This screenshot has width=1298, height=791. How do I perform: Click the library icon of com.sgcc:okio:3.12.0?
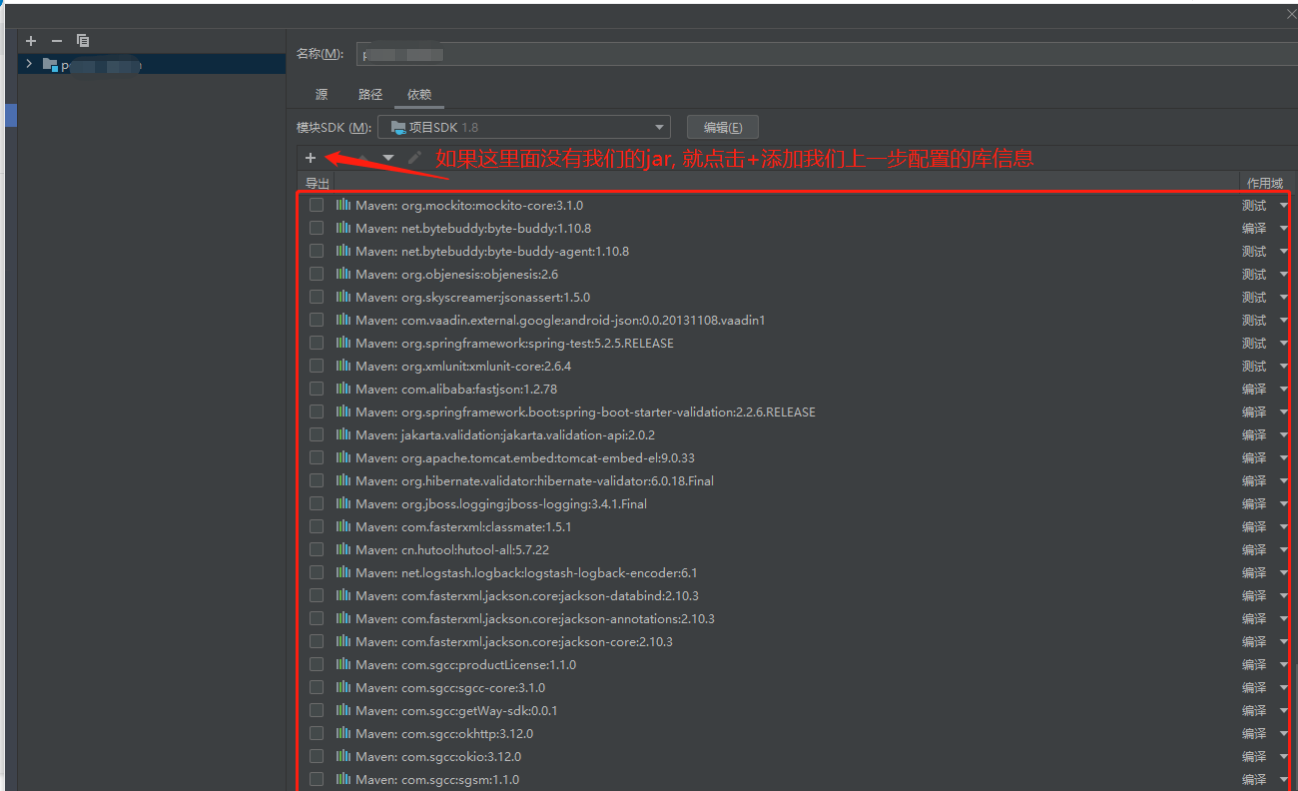pos(343,757)
